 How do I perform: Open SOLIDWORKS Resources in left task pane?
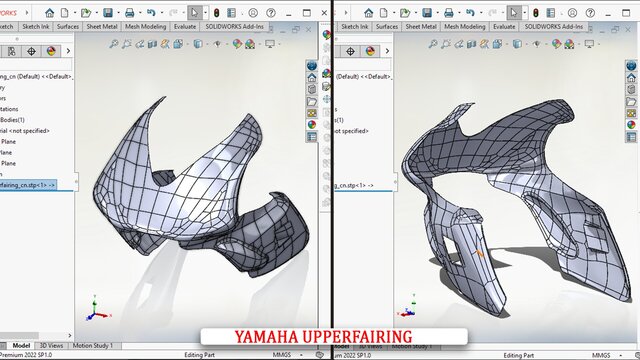[312, 77]
